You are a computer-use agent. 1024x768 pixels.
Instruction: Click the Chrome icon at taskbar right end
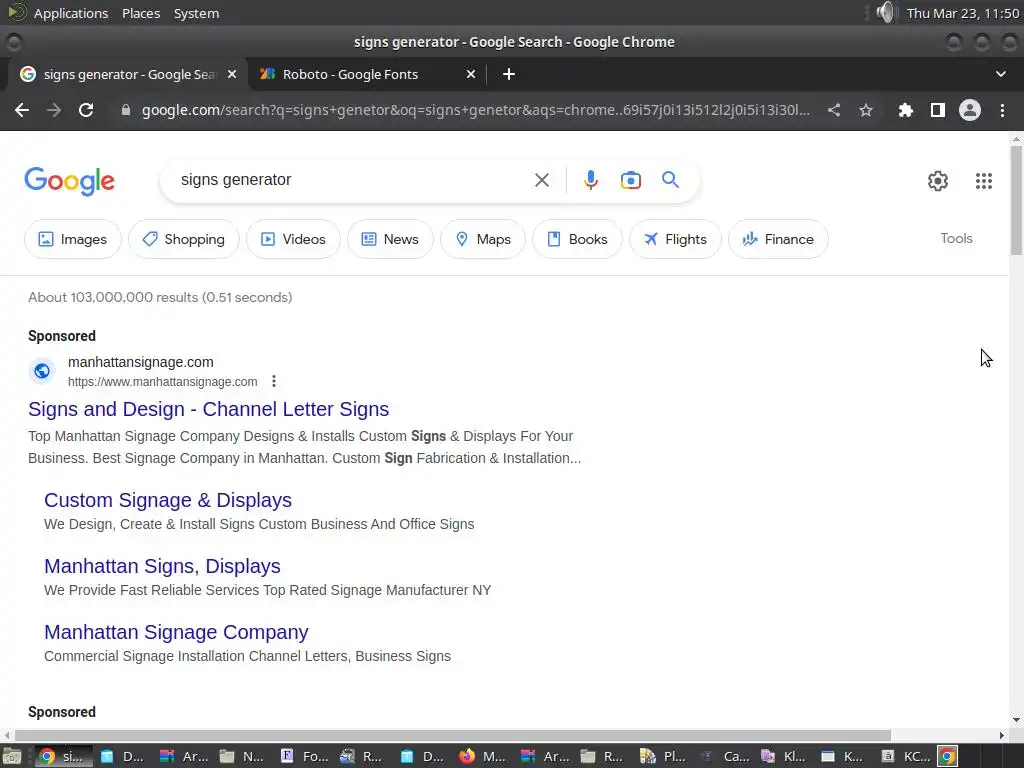pyautogui.click(x=948, y=756)
